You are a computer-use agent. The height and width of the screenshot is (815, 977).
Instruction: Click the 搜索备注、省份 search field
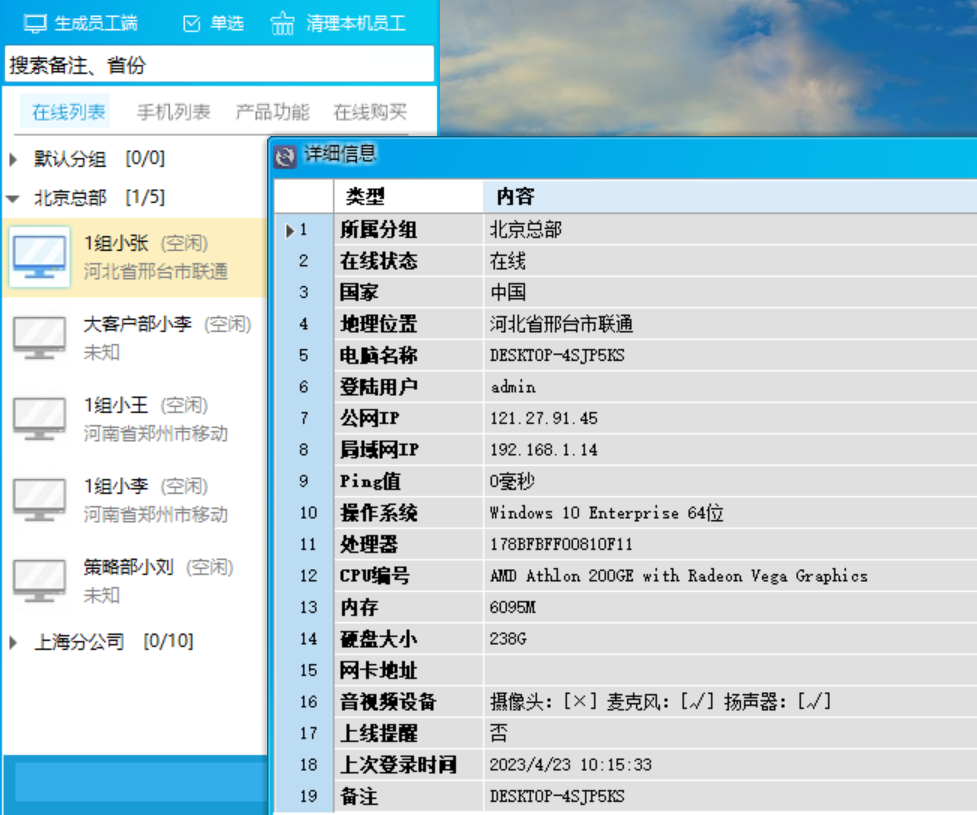point(219,65)
